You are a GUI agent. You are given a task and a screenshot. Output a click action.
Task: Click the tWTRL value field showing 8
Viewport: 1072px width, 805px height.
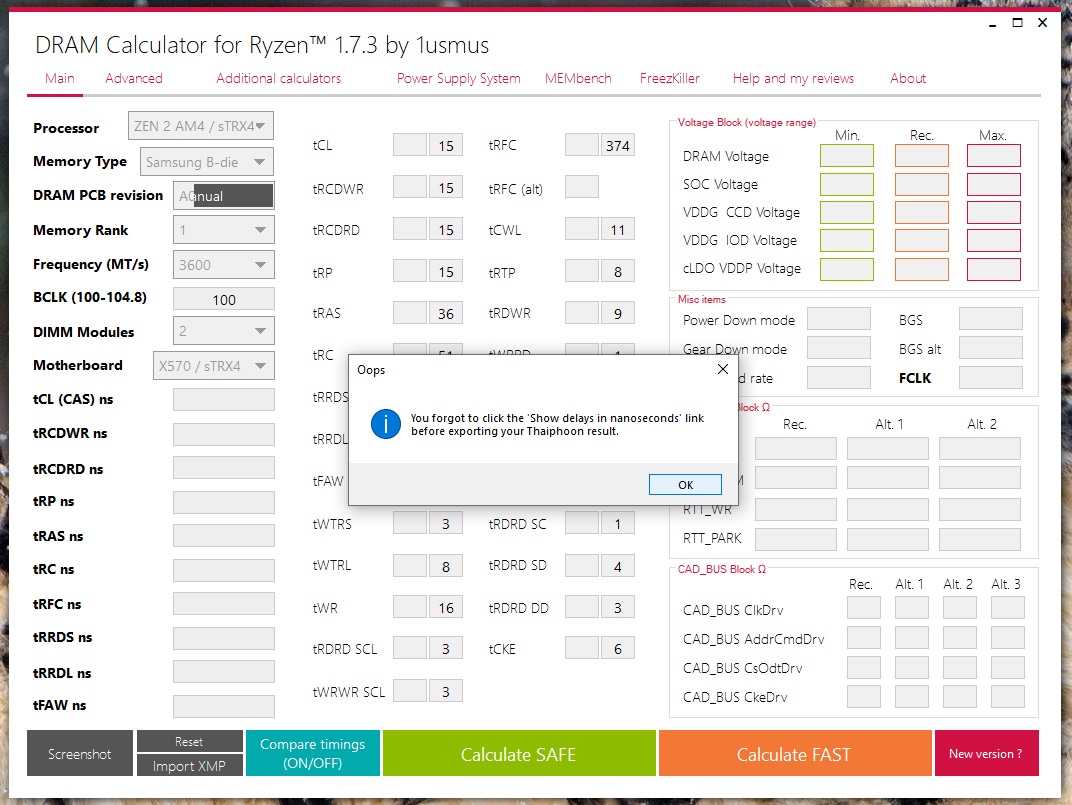pos(446,566)
